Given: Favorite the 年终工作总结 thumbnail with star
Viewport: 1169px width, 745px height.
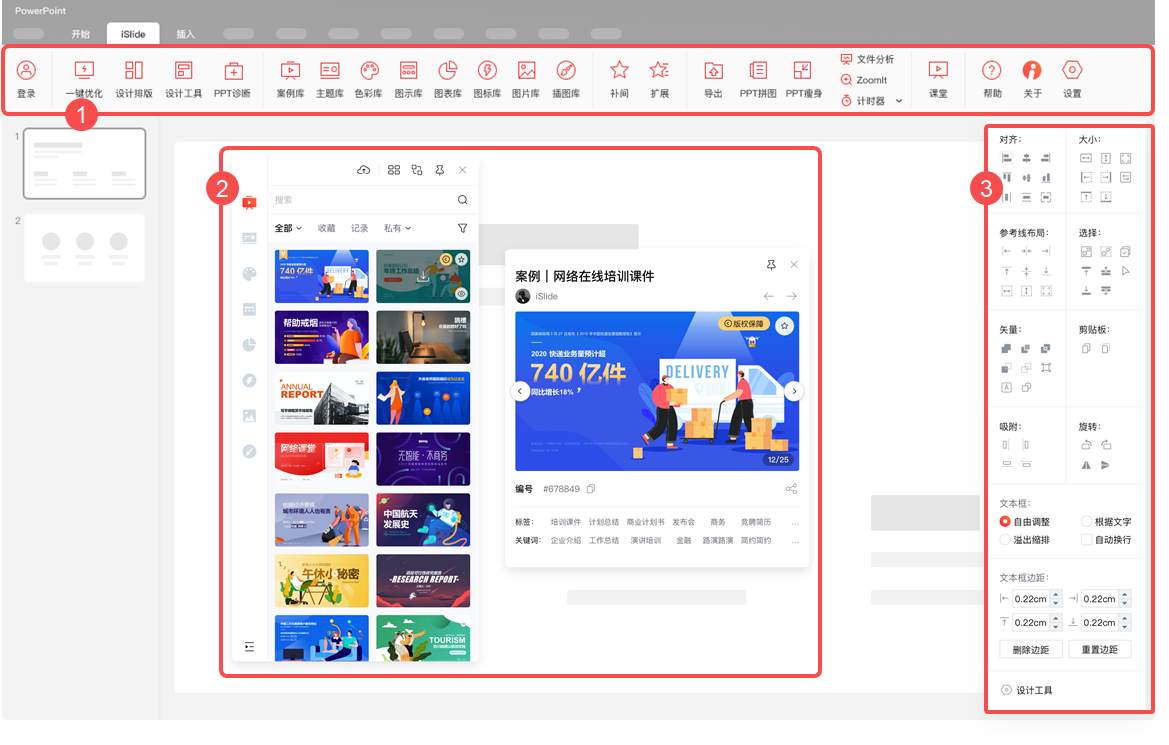Looking at the screenshot, I should (x=461, y=260).
